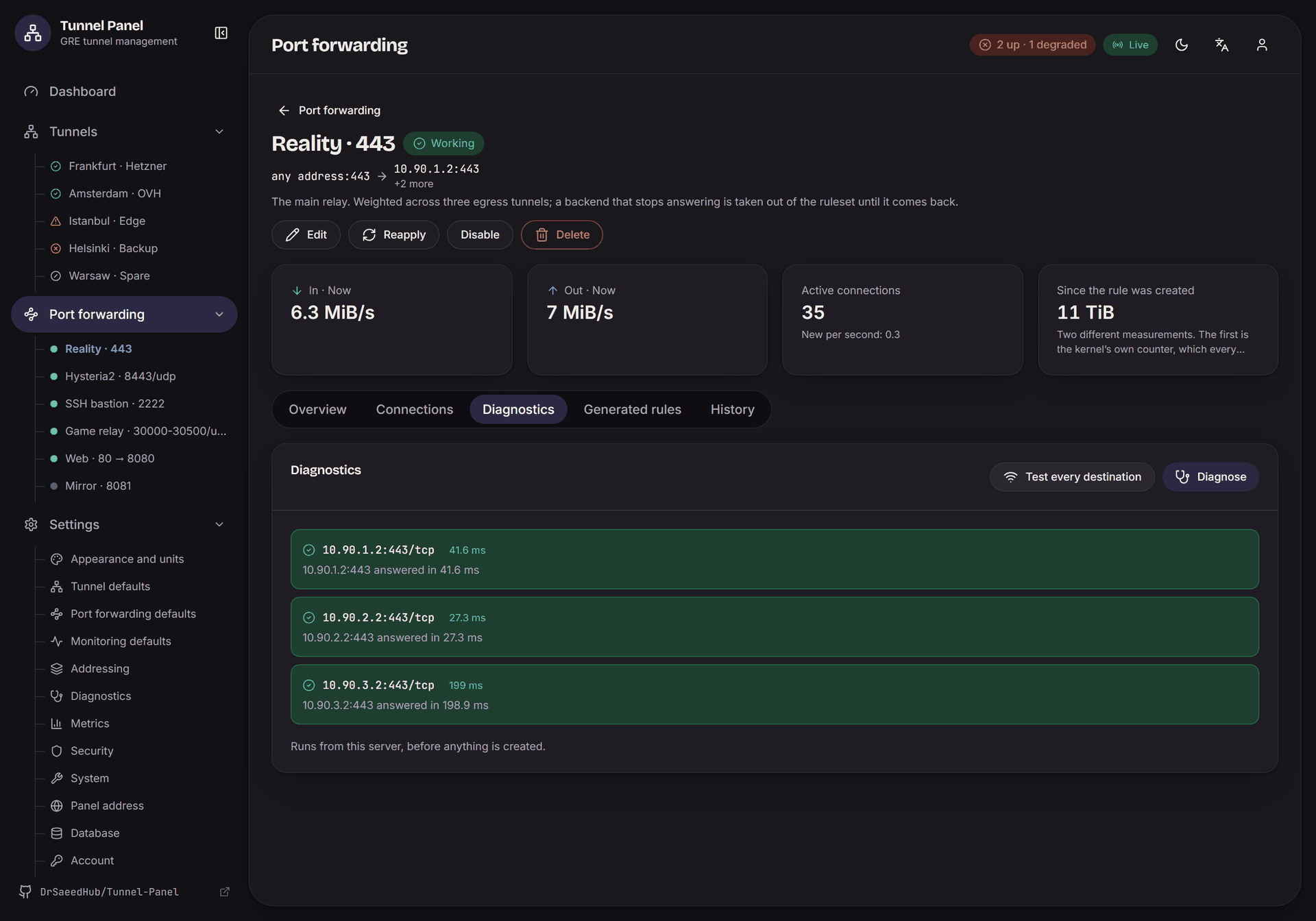Switch to the Generated rules tab
Screen dimensions: 1316x921
[632, 409]
